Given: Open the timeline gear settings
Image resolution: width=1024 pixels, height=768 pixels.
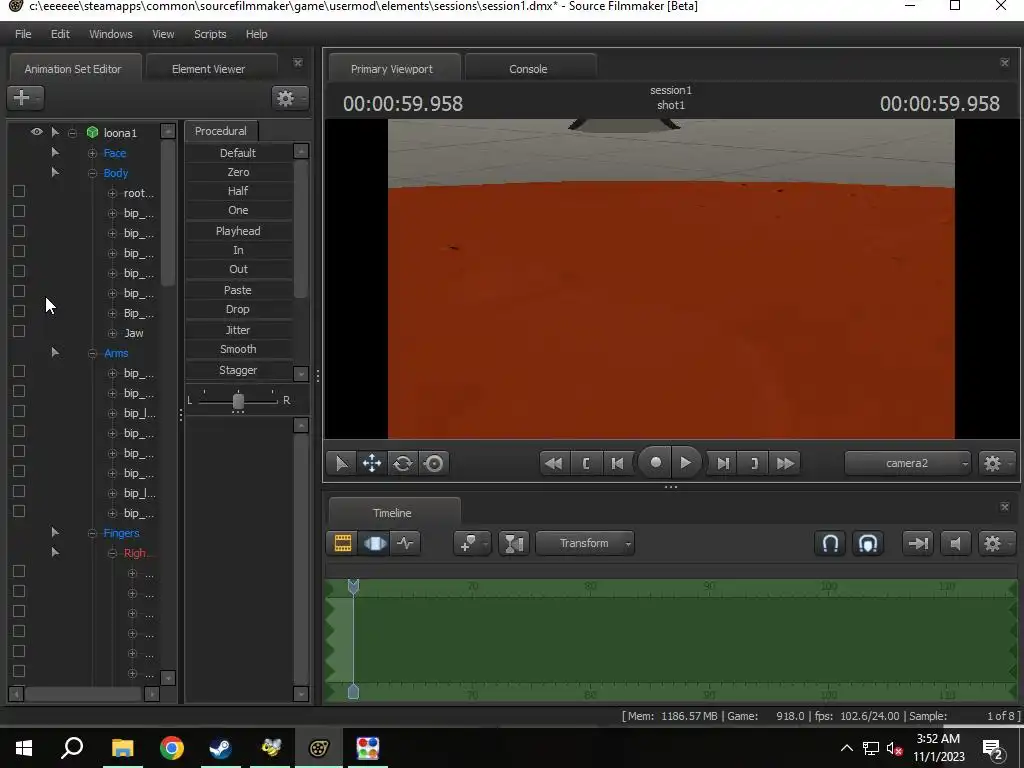Looking at the screenshot, I should pyautogui.click(x=996, y=543).
